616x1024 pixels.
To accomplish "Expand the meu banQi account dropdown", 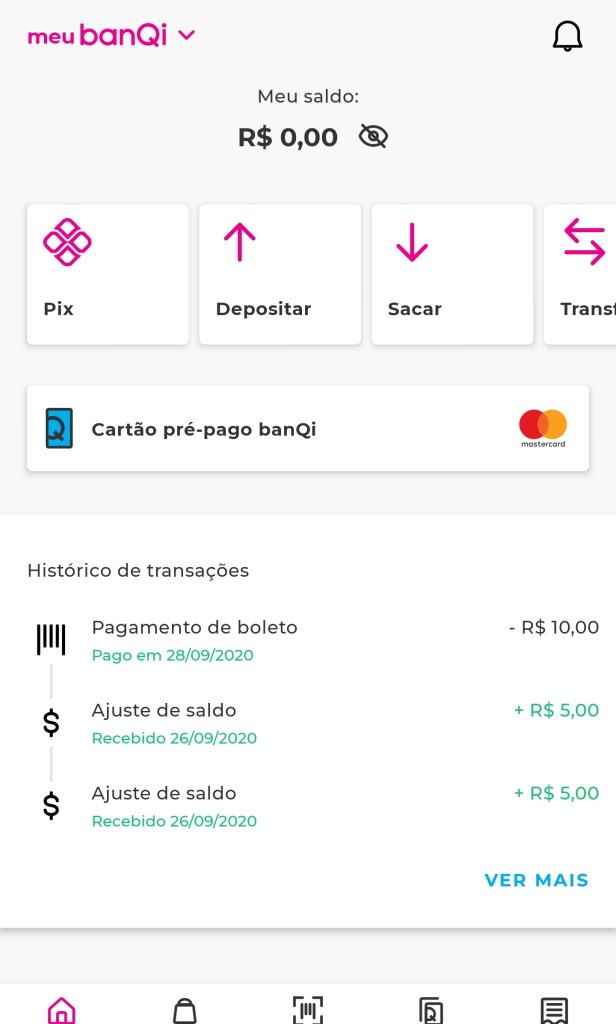I will click(186, 36).
